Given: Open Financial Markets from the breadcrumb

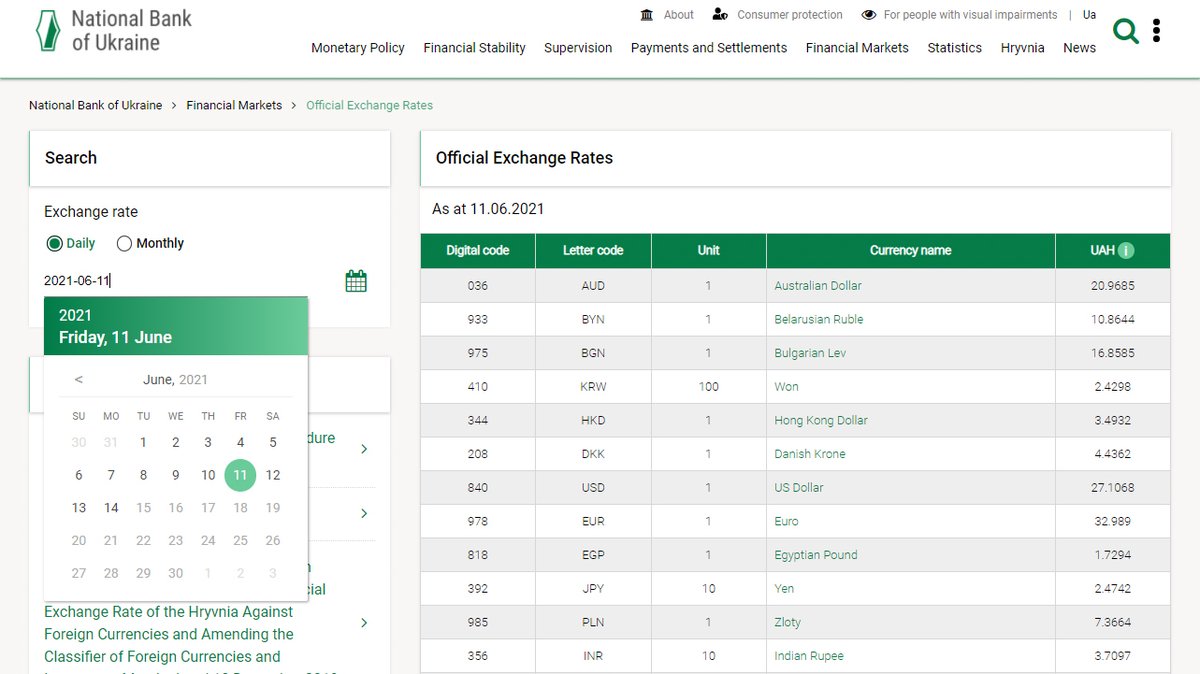Looking at the screenshot, I should (234, 105).
